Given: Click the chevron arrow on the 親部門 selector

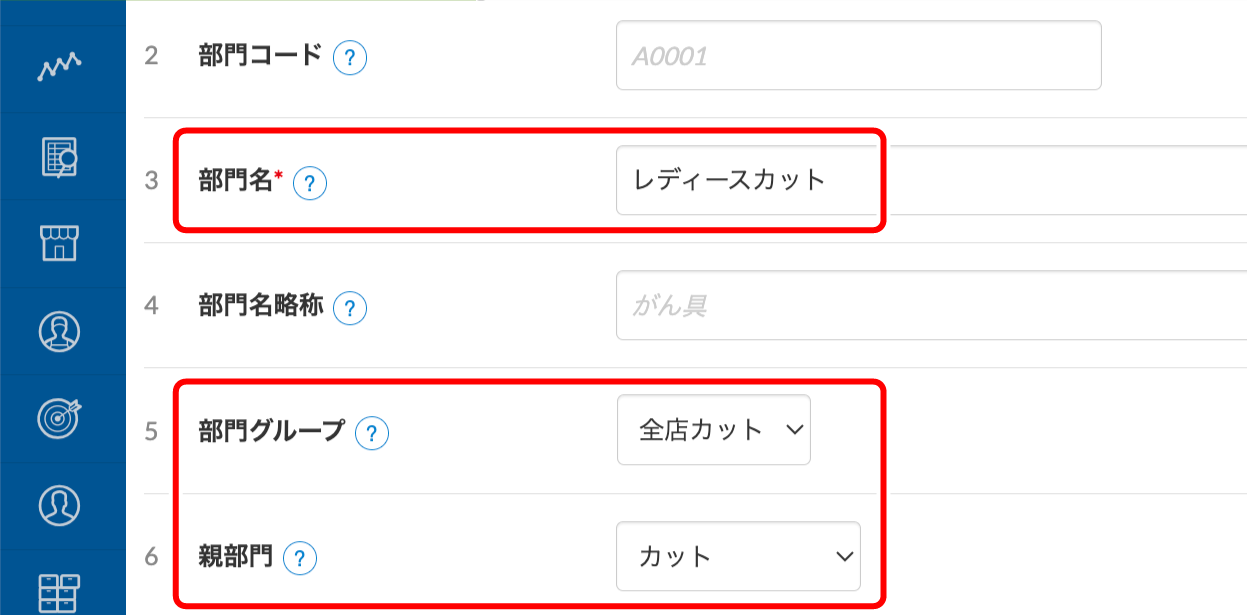Looking at the screenshot, I should coord(843,556).
